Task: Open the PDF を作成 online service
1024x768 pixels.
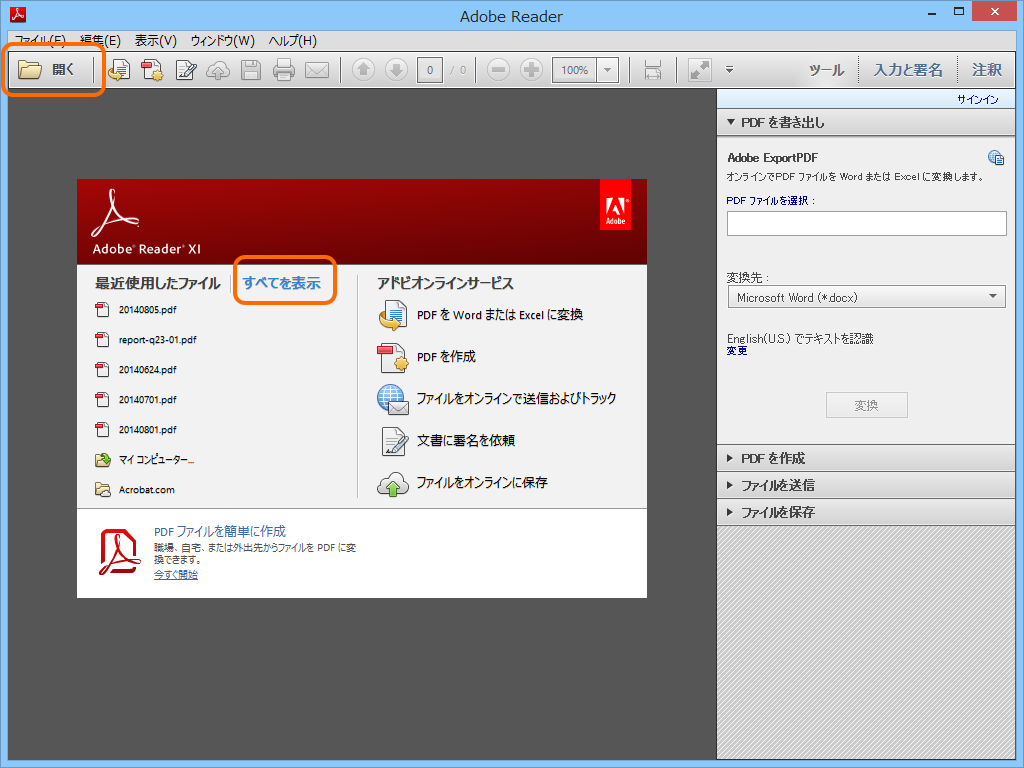Action: coord(426,357)
